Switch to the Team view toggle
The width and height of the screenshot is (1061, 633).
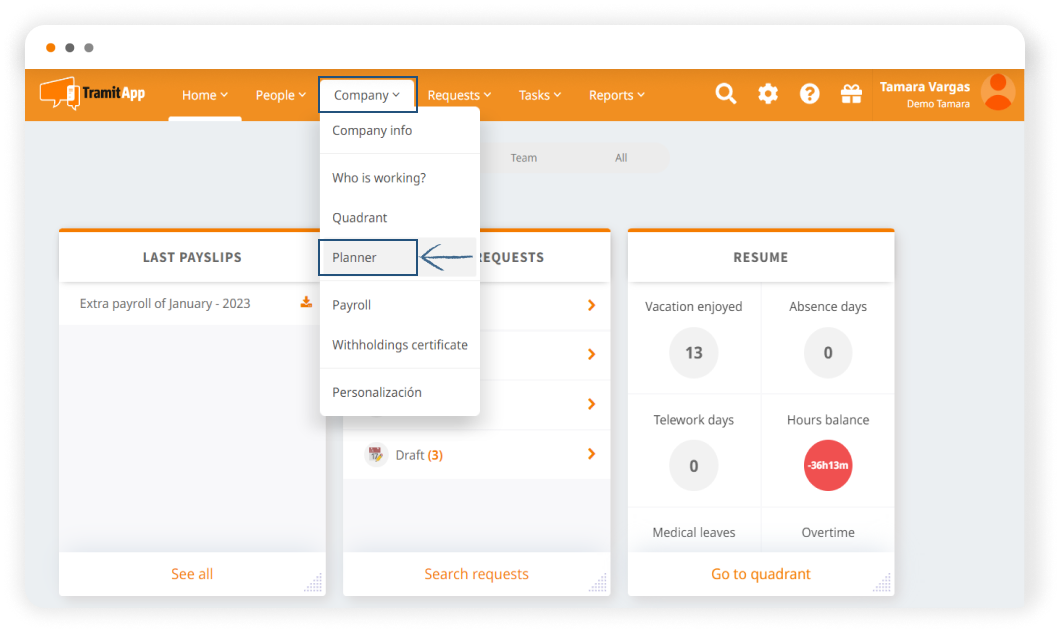click(523, 158)
